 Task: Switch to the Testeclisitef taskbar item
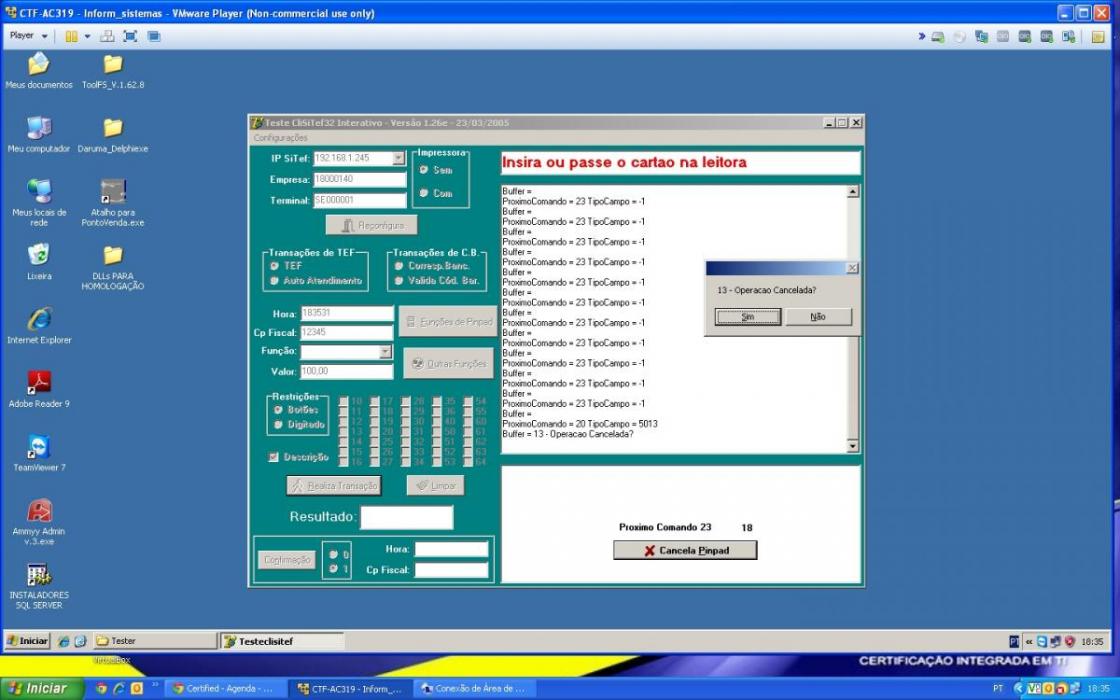tap(282, 641)
